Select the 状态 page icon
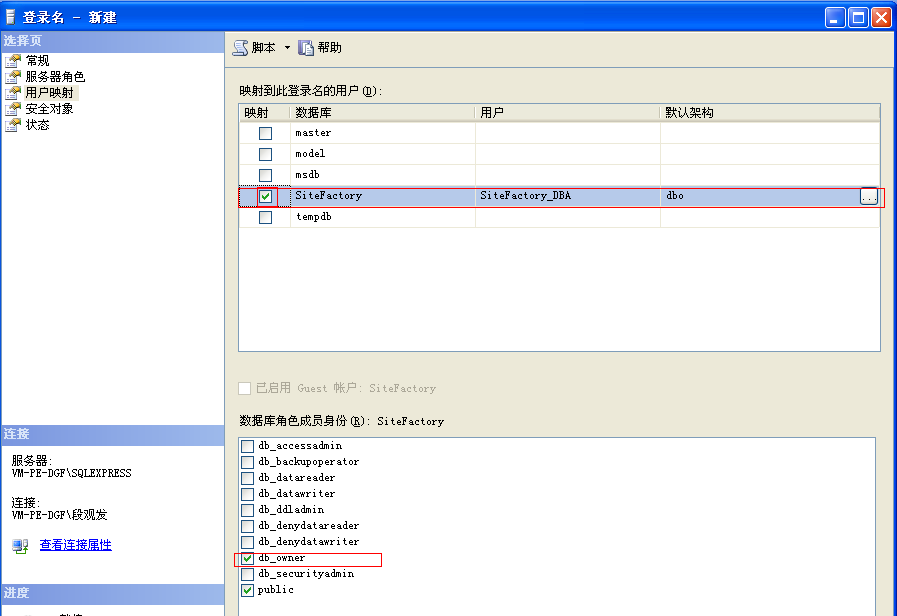This screenshot has height=616, width=897. tap(13, 125)
